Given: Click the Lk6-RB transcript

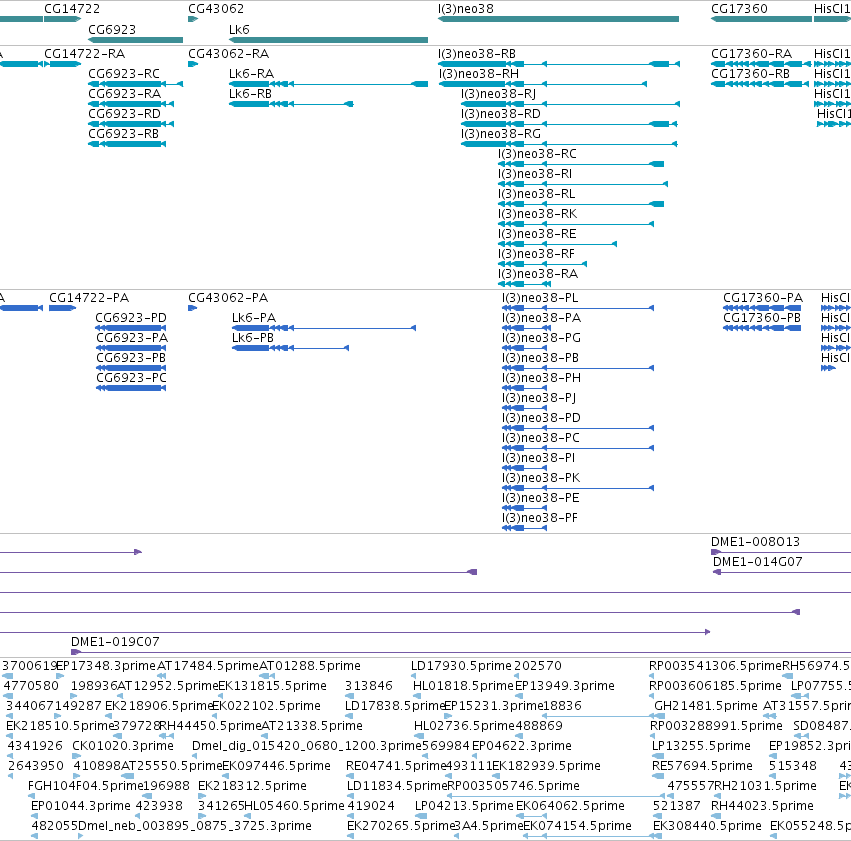Looking at the screenshot, I should tap(250, 94).
